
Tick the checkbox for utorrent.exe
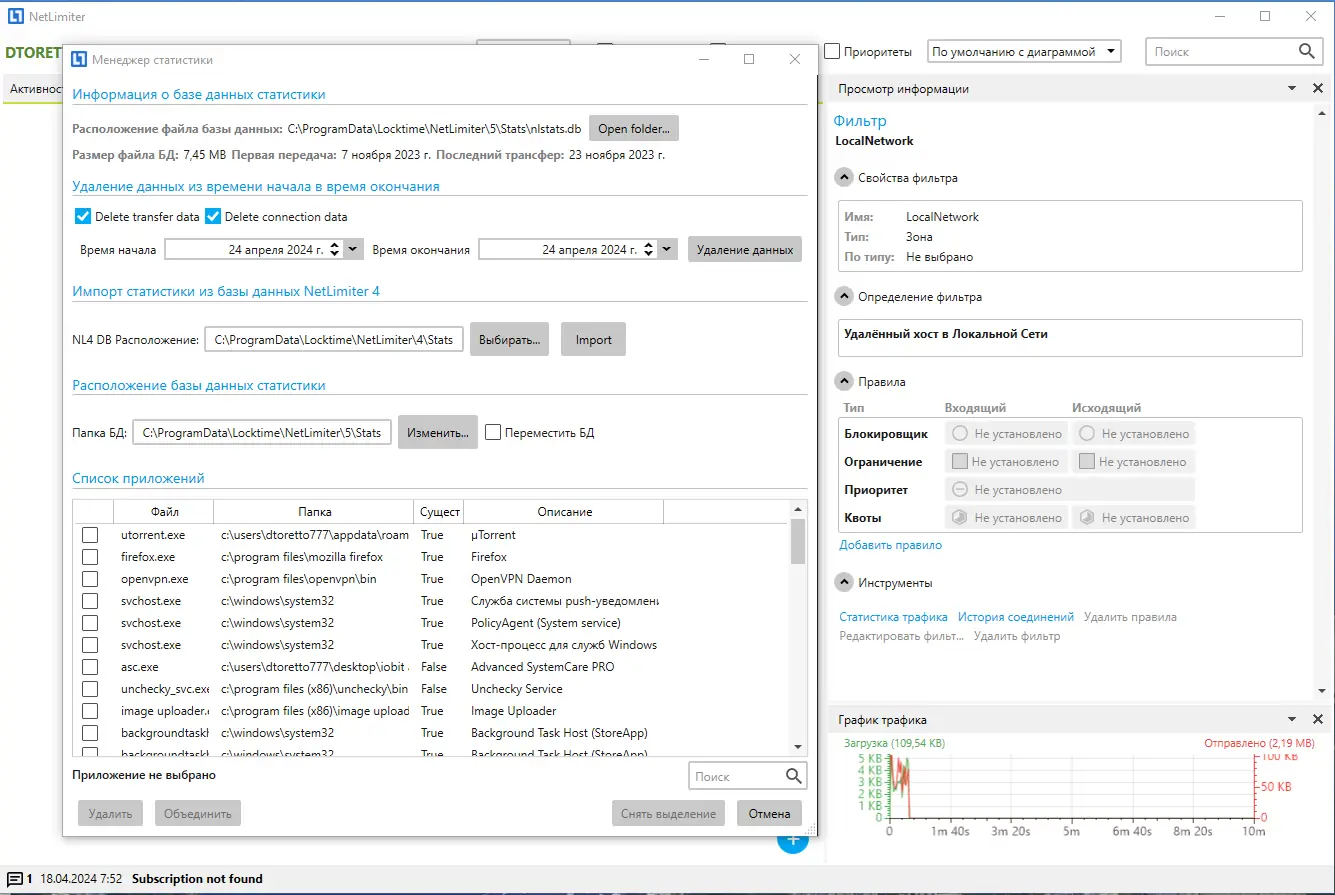[x=90, y=535]
